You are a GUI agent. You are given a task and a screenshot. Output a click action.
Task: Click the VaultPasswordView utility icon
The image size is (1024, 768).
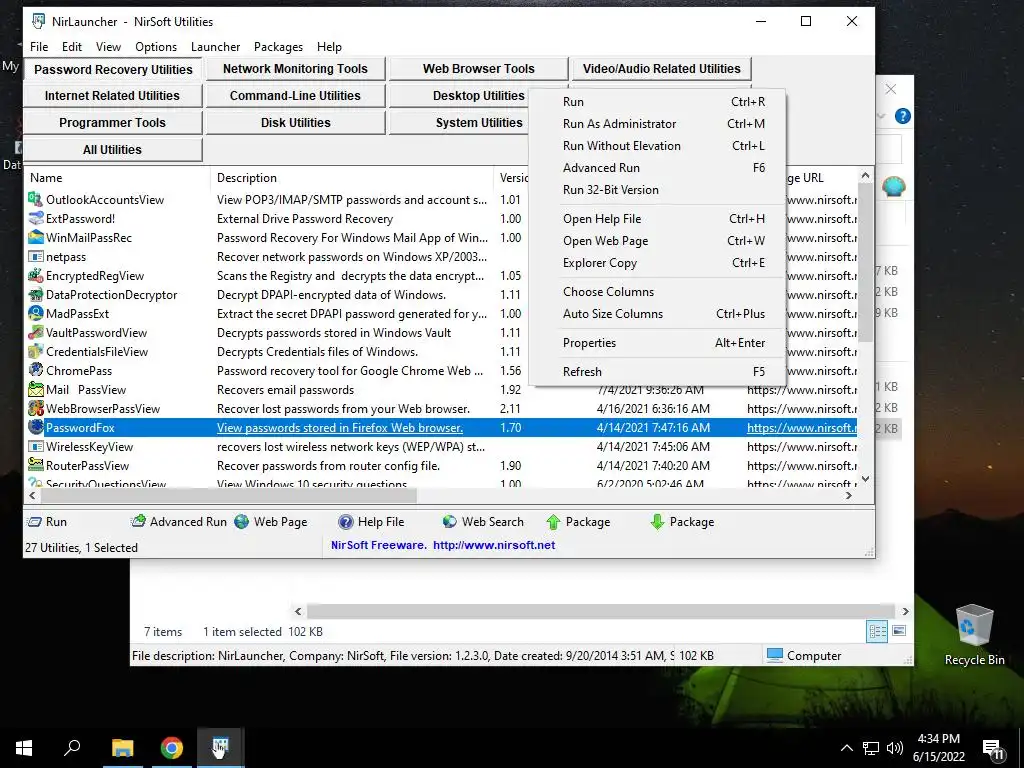35,332
